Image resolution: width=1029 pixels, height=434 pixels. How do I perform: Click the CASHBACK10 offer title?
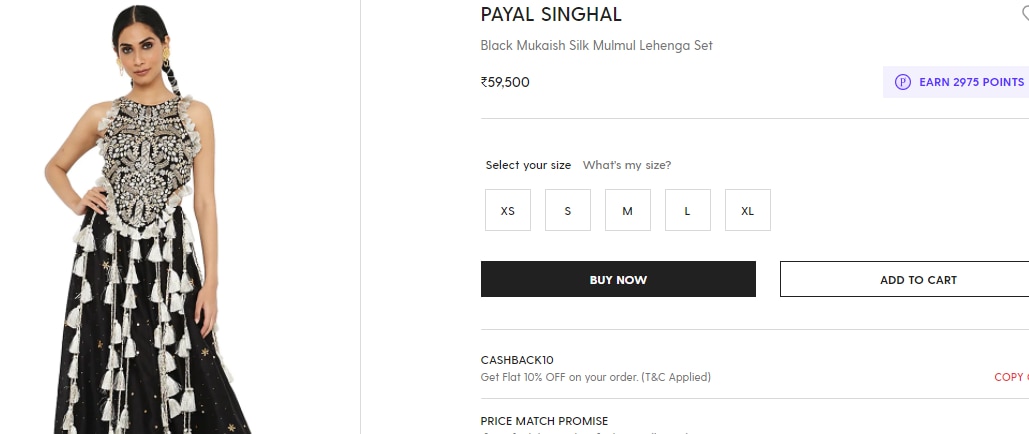pyautogui.click(x=517, y=360)
